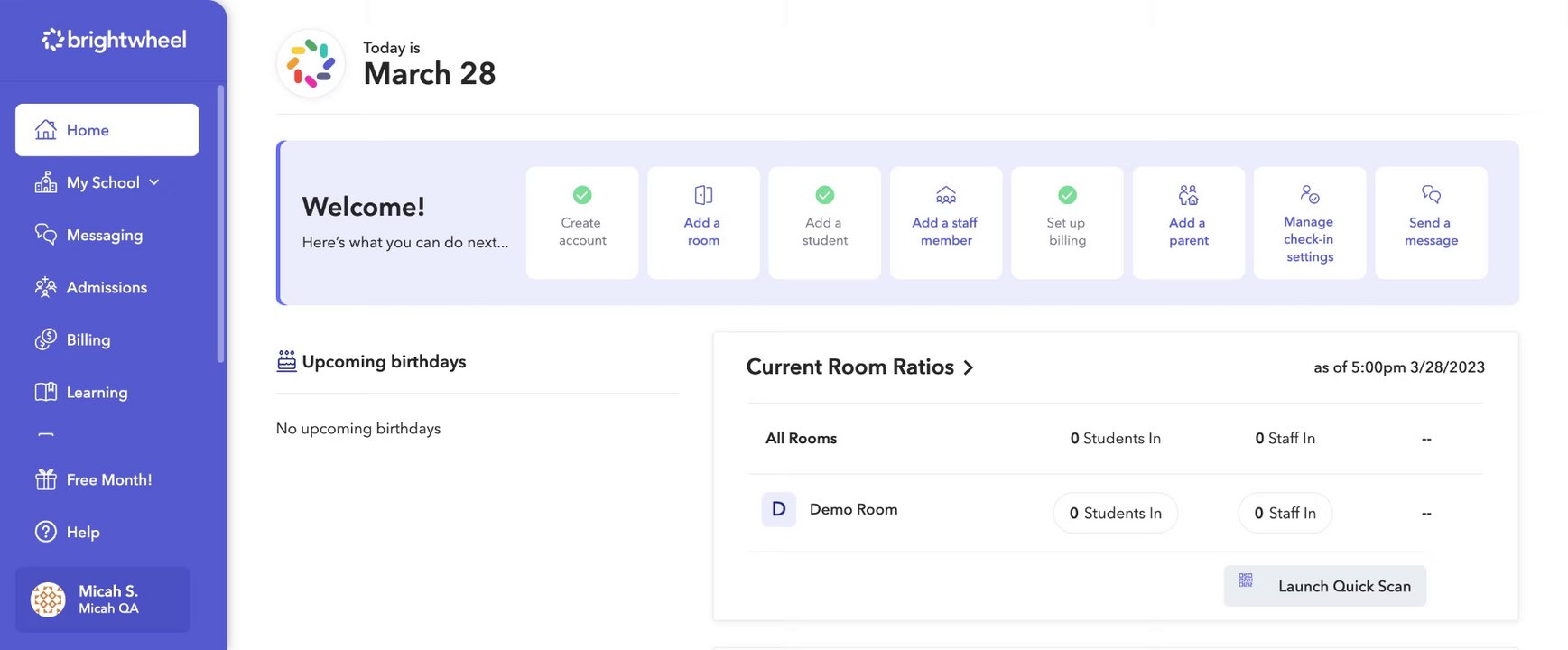Screen dimensions: 1568x650
Task: Click the Add a parent icon
Action: (1188, 195)
